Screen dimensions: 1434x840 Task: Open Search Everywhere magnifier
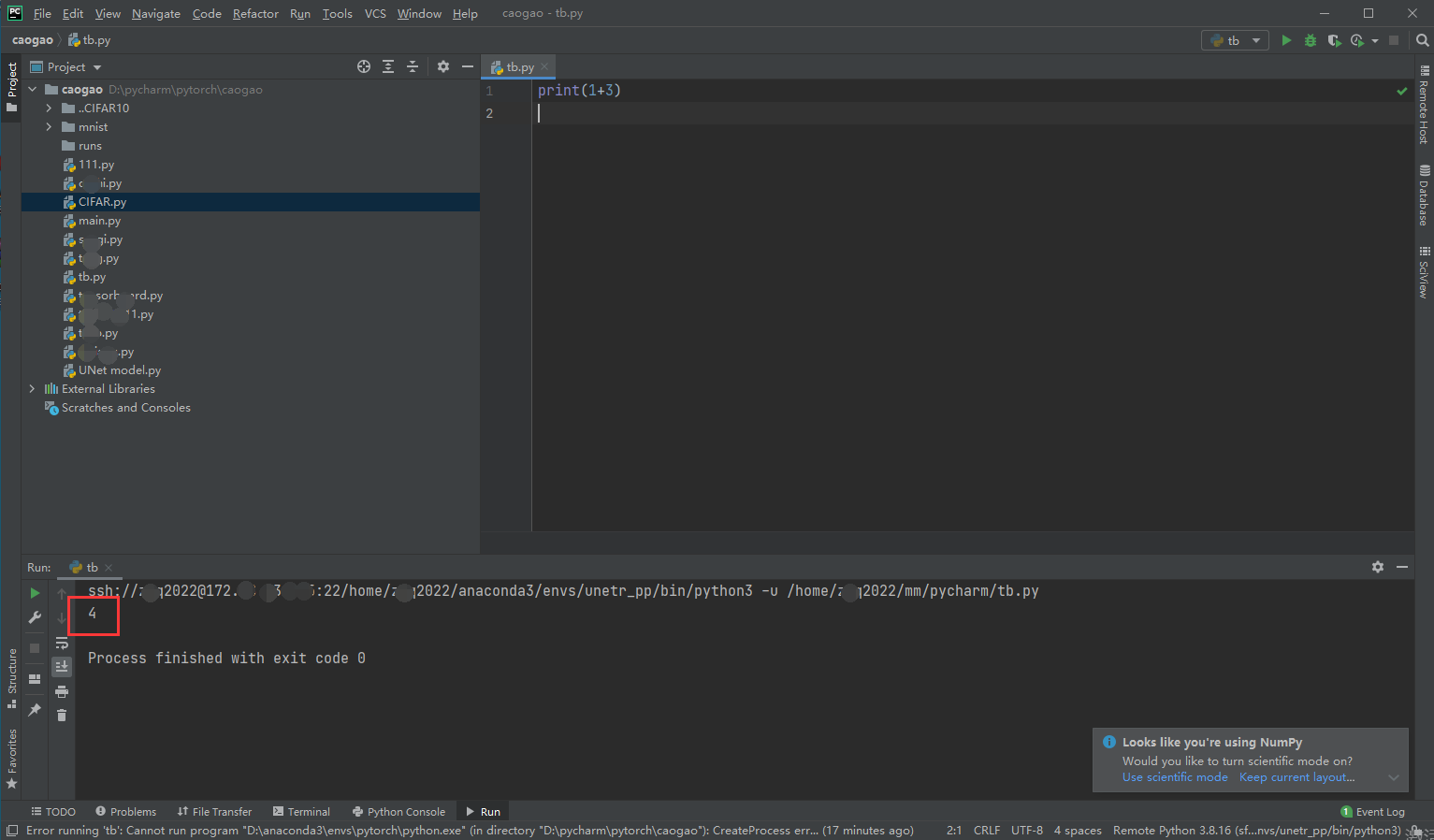(x=1423, y=40)
